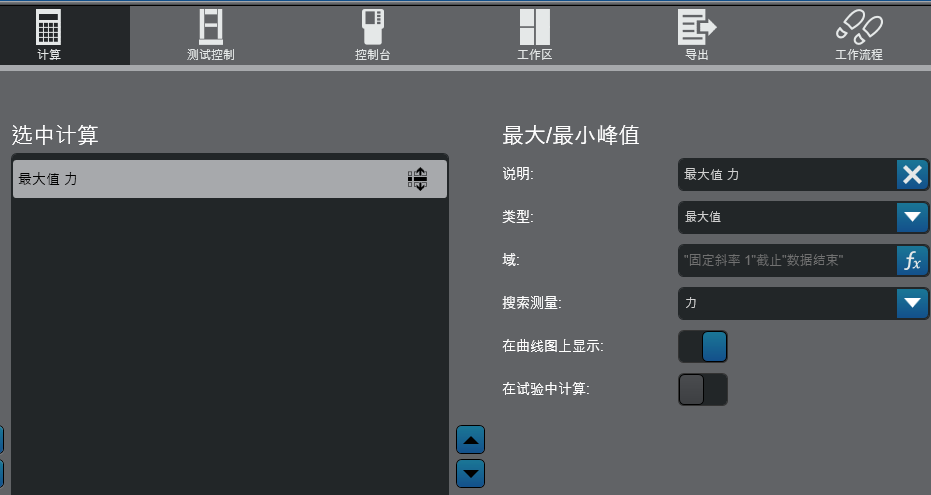Switch to the 工作区 workspace tab
The width and height of the screenshot is (931, 495).
pos(534,35)
